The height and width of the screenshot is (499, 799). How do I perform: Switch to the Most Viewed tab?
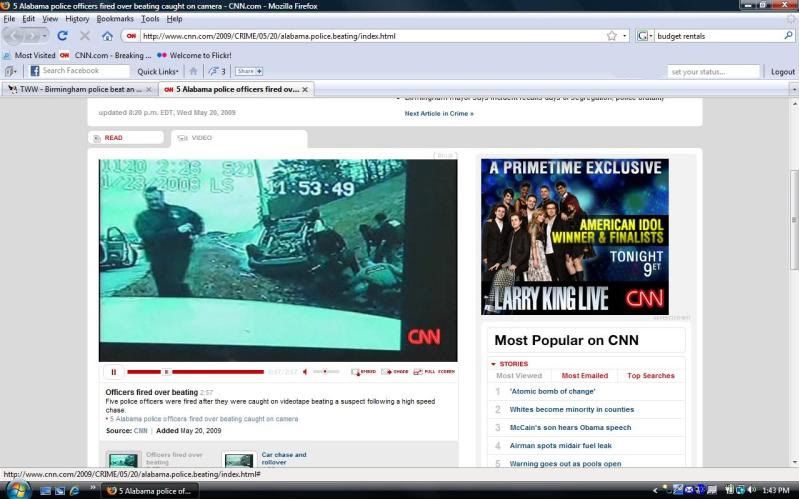519,376
